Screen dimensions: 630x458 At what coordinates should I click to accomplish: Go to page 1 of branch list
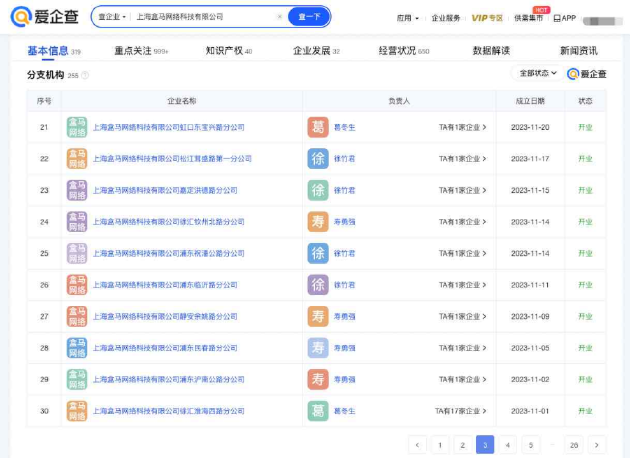pyautogui.click(x=440, y=445)
